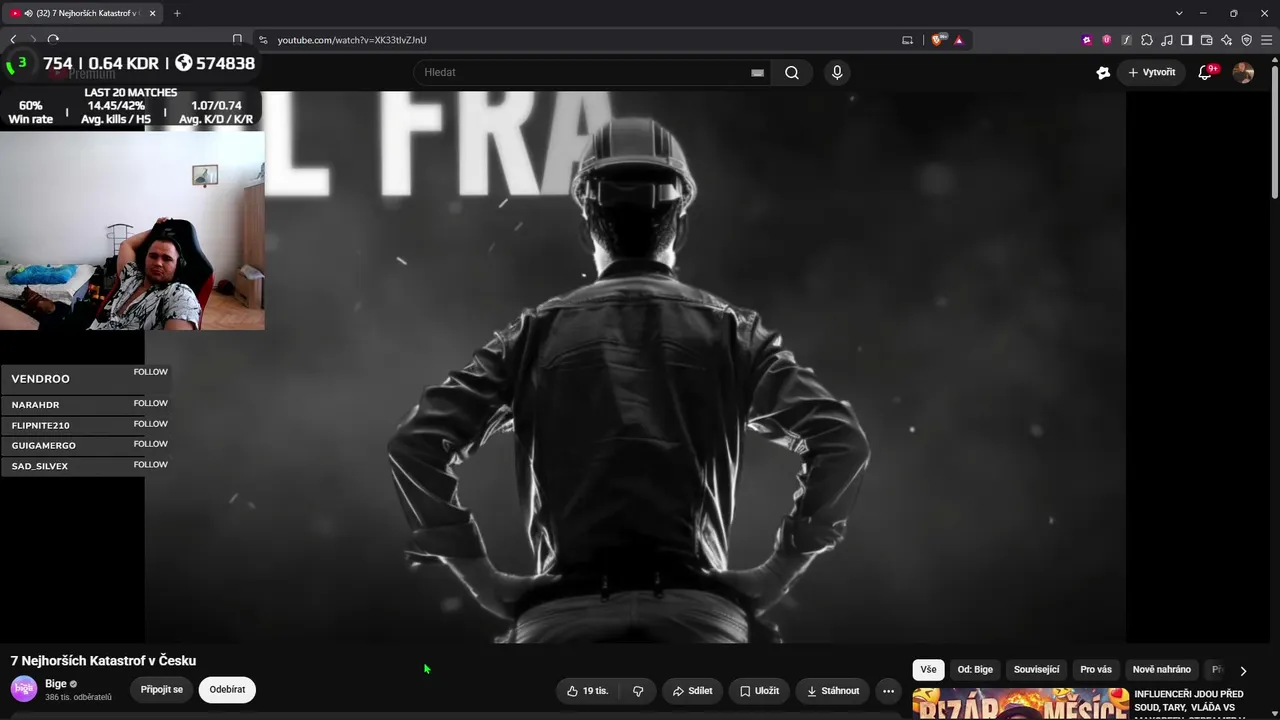Open the Leo AI sparkle icon
This screenshot has width=1280, height=720.
[1226, 40]
